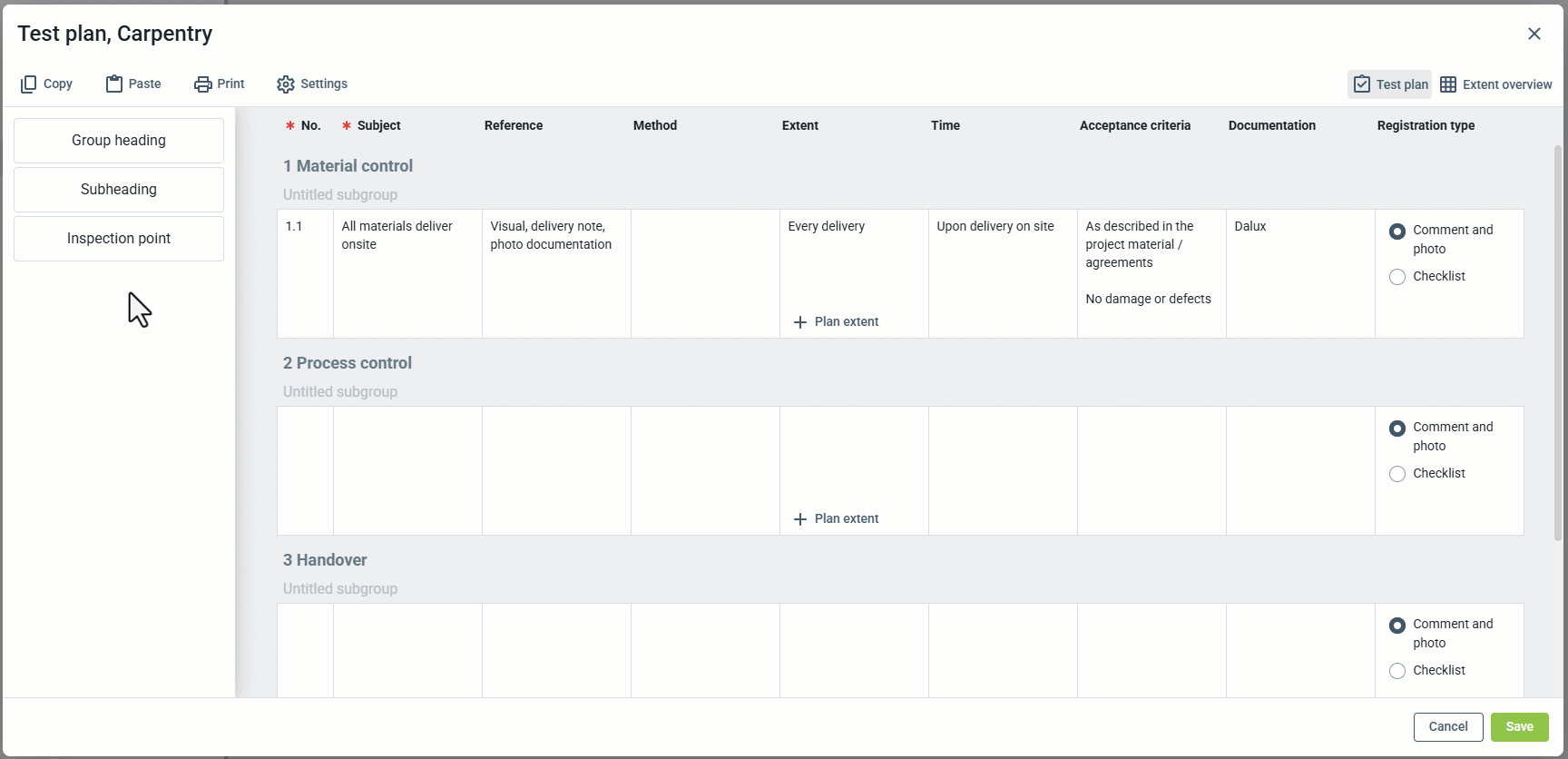Add a Group heading element
1568x759 pixels.
(119, 141)
